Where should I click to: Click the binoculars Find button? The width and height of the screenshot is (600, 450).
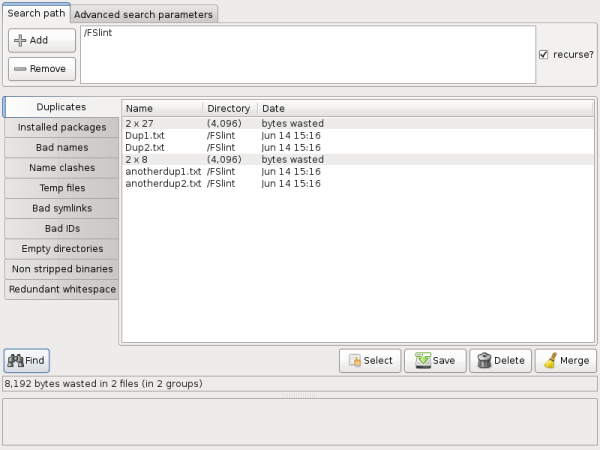(26, 360)
